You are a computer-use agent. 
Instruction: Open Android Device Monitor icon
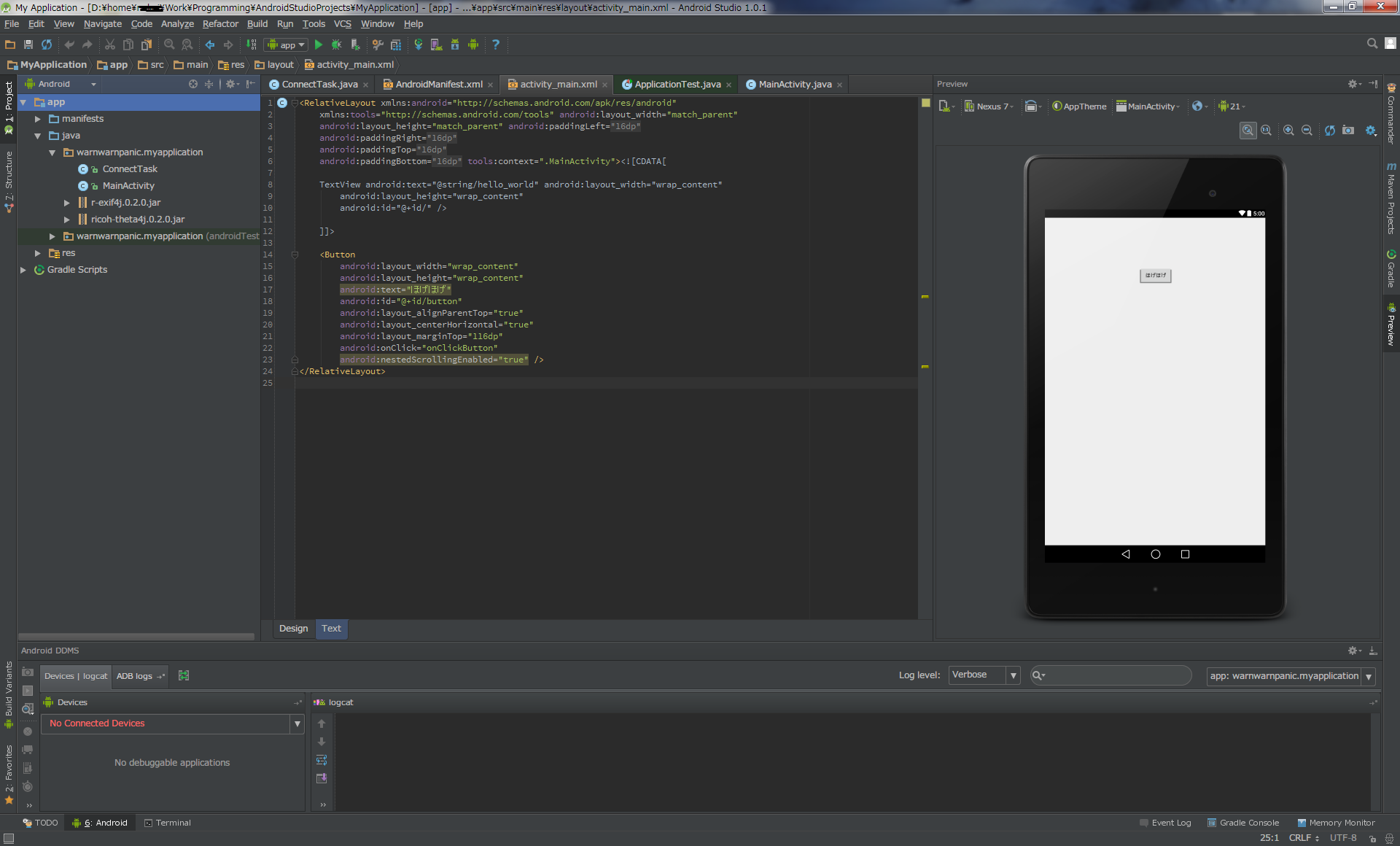tap(473, 44)
